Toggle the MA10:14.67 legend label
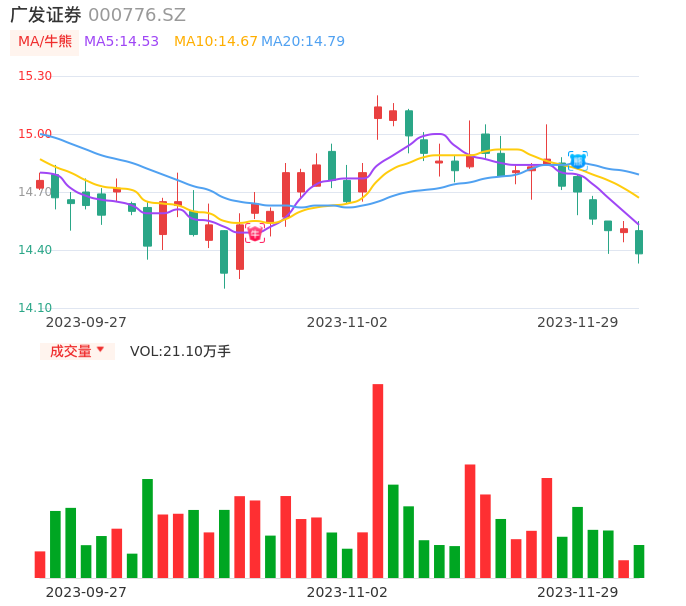The image size is (686, 606). [215, 42]
